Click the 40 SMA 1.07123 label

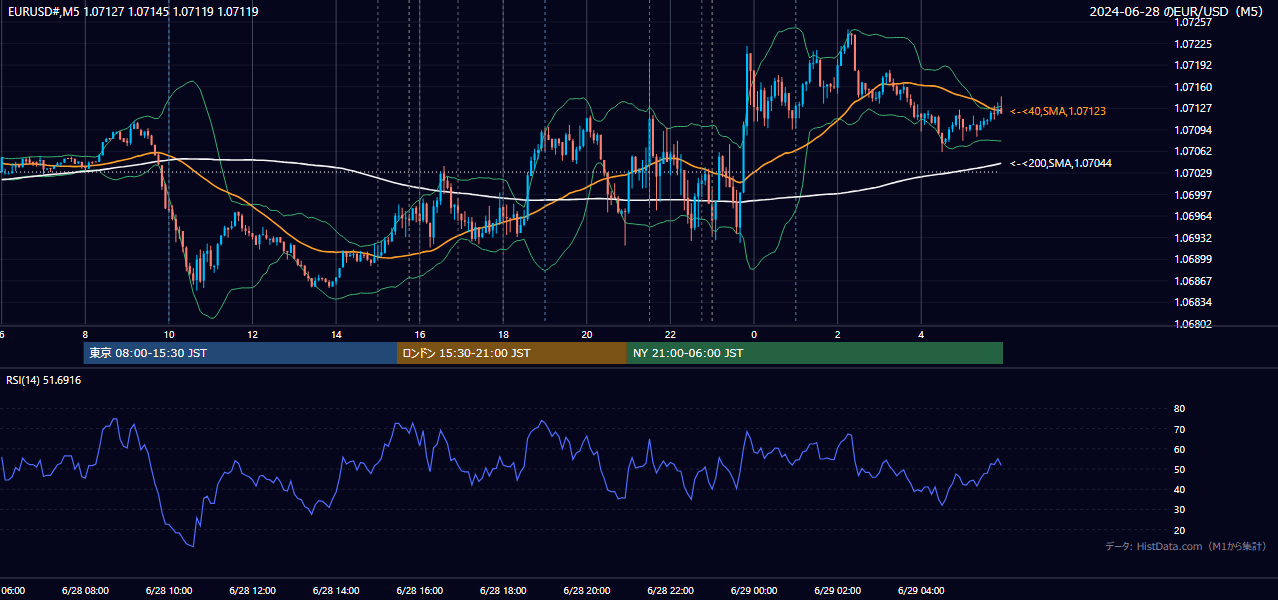[x=1058, y=111]
